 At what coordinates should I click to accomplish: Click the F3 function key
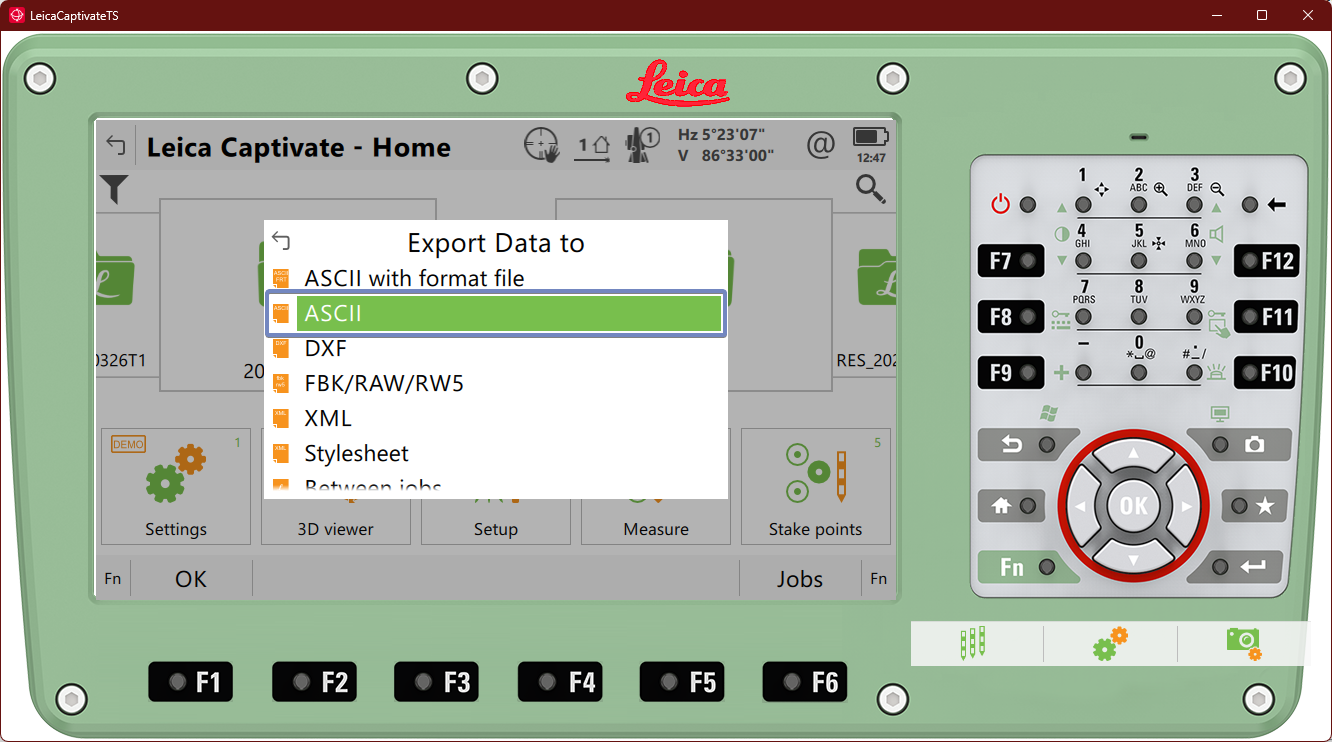coord(436,682)
